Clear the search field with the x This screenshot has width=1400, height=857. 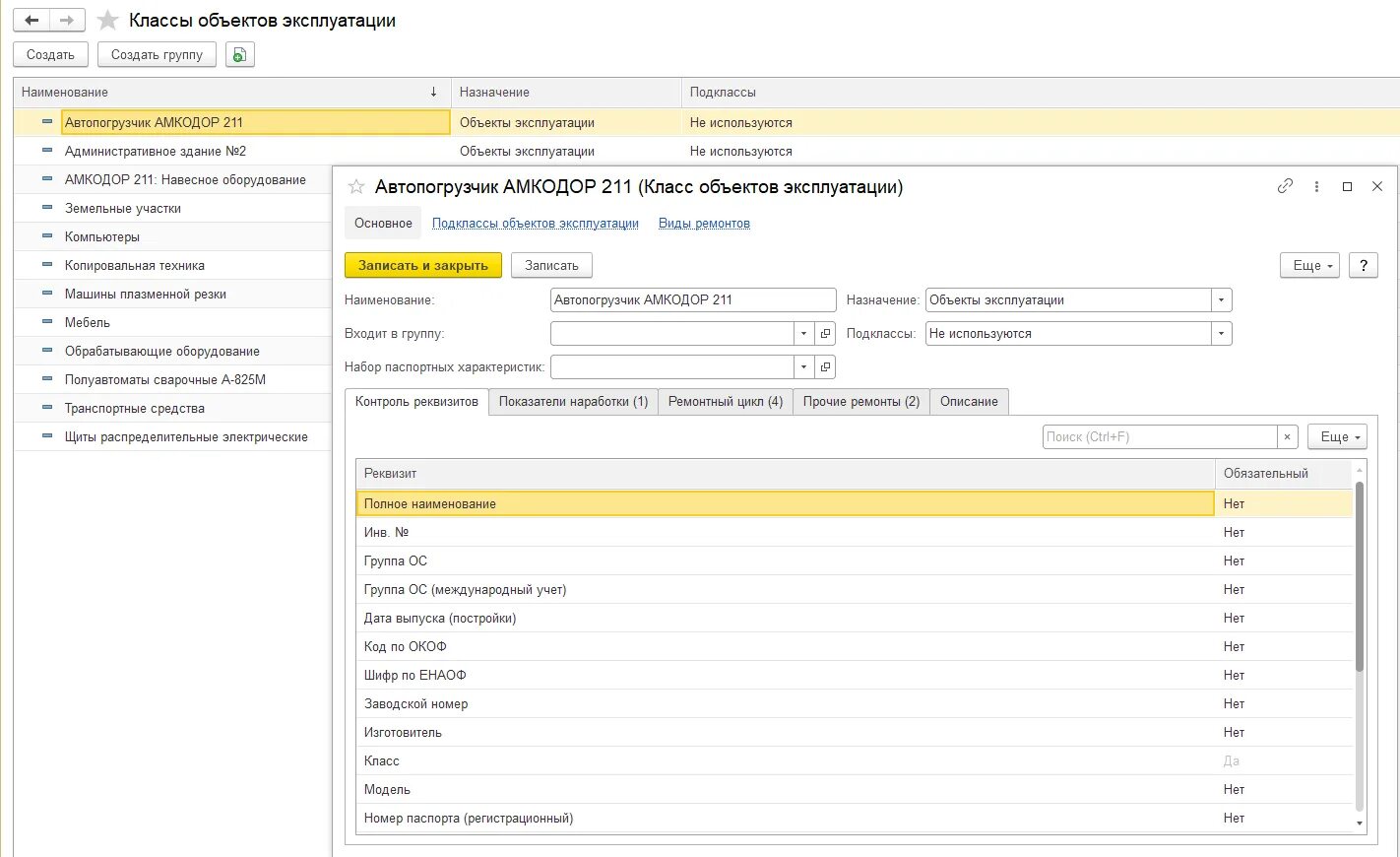(x=1288, y=437)
